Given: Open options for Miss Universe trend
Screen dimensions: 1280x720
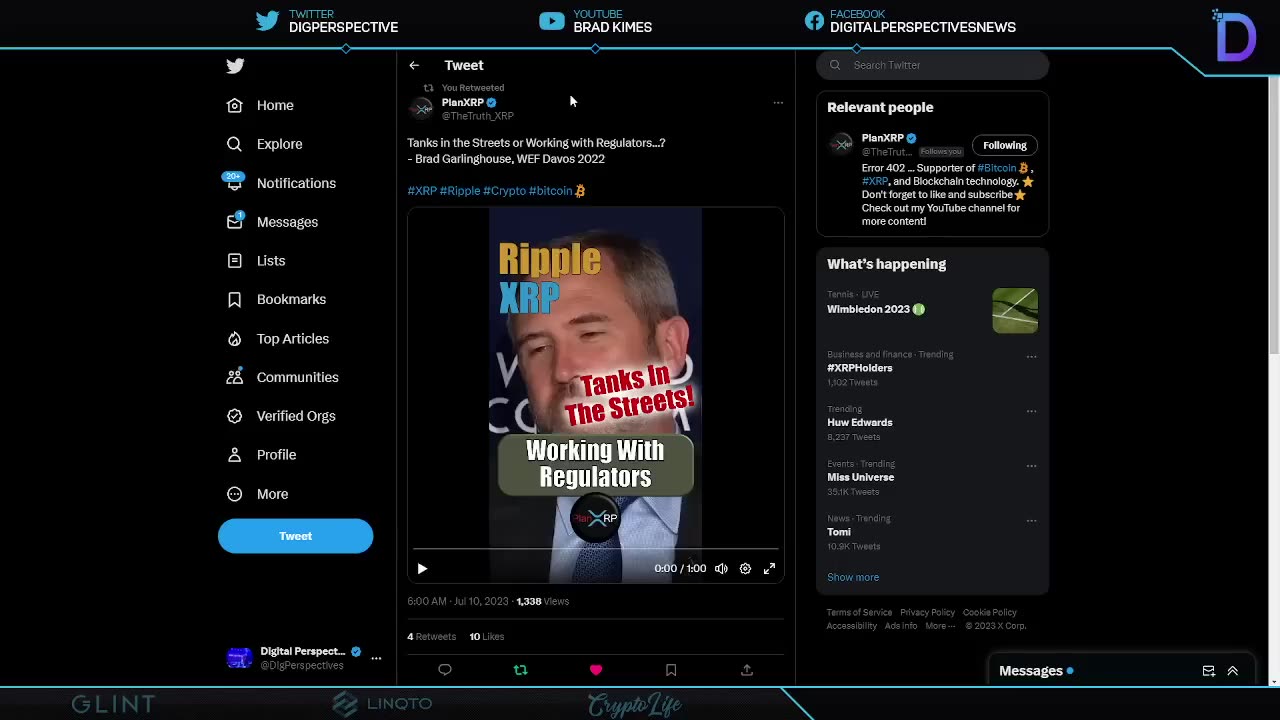Looking at the screenshot, I should pyautogui.click(x=1031, y=466).
